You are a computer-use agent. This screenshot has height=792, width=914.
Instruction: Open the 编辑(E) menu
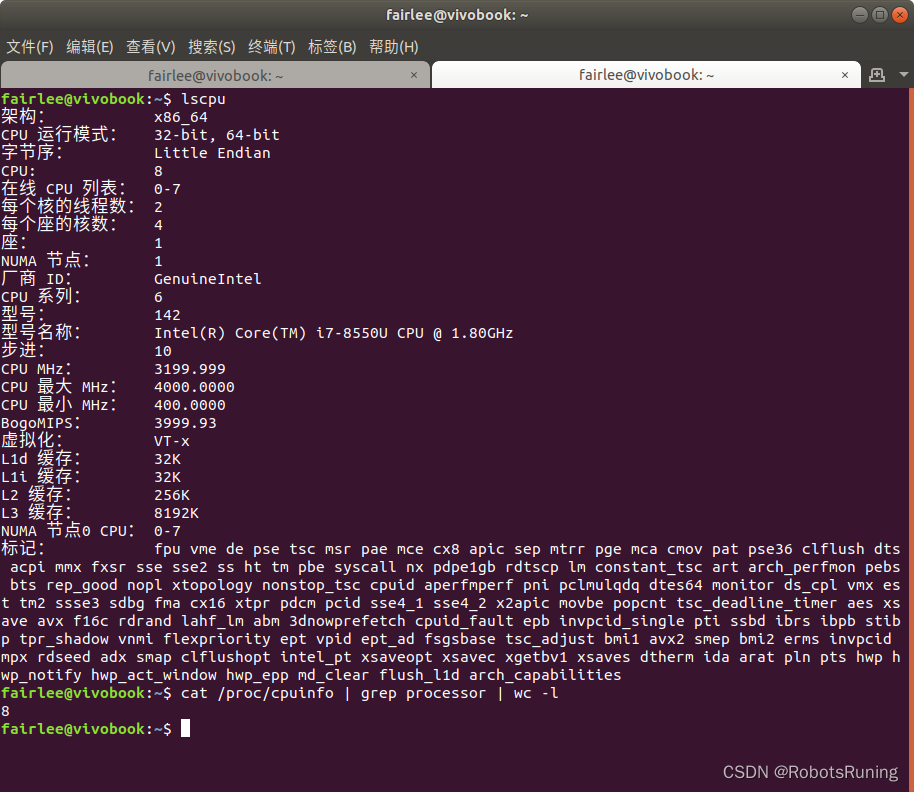coord(89,47)
